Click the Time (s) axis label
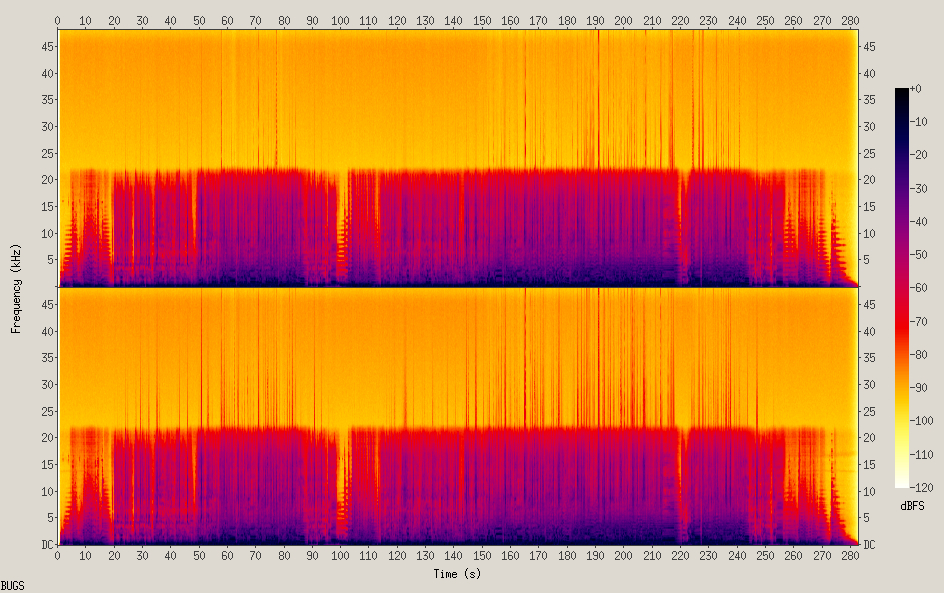Viewport: 944px width, 593px height. (x=457, y=574)
